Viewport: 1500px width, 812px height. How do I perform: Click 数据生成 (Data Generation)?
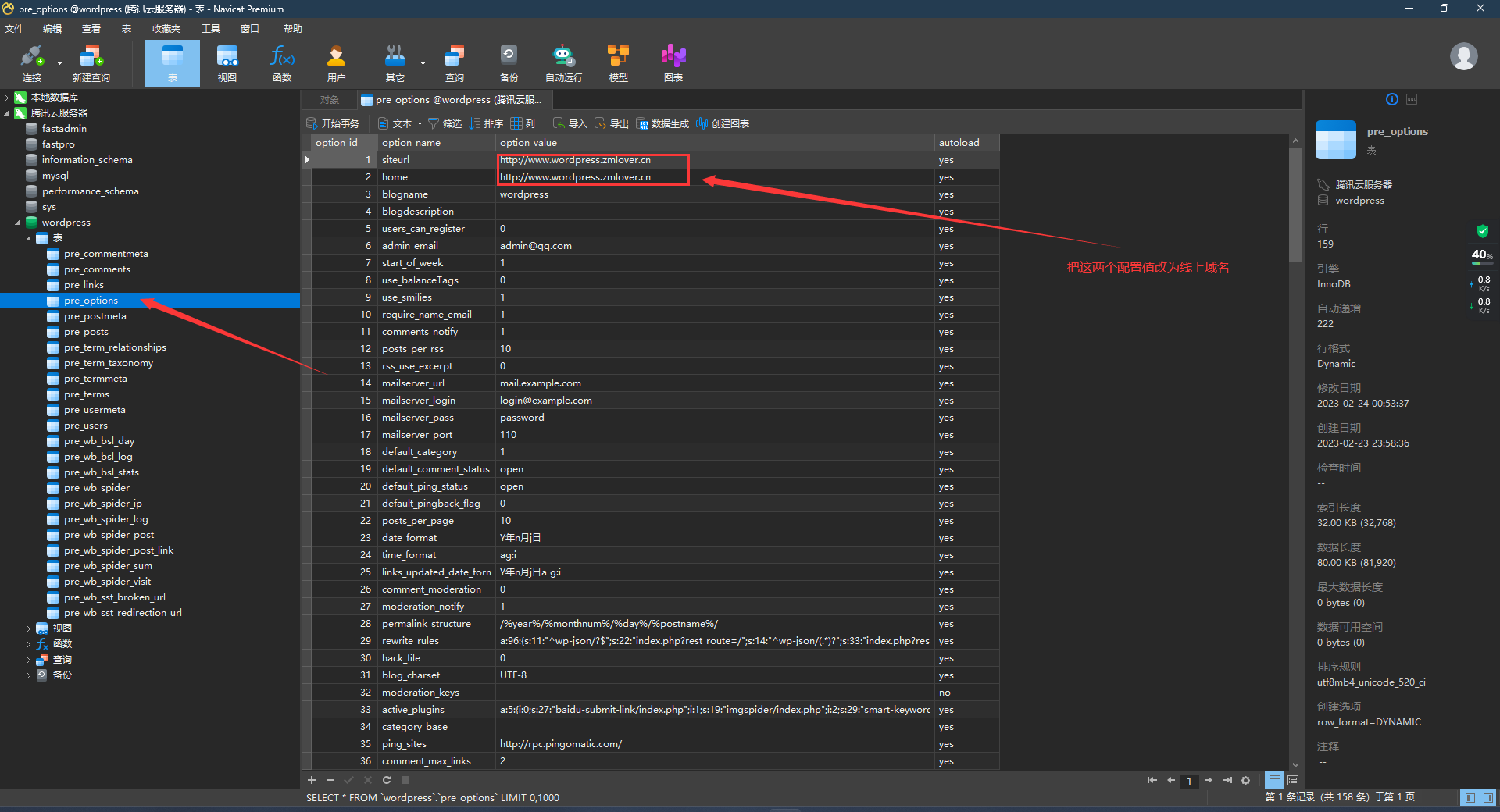tap(662, 123)
